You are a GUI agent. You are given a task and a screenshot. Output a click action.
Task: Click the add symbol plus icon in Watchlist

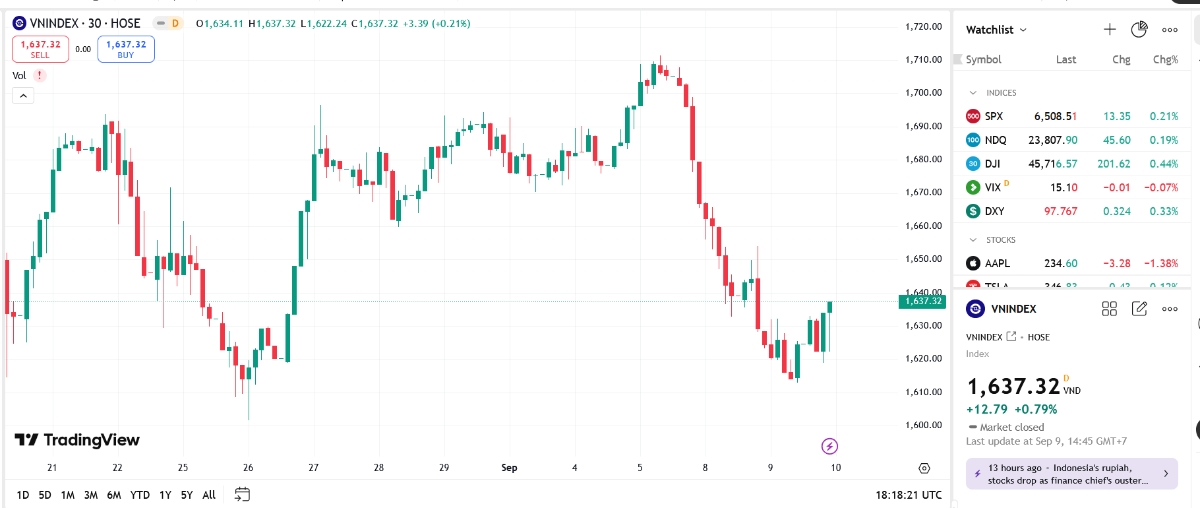[1109, 30]
